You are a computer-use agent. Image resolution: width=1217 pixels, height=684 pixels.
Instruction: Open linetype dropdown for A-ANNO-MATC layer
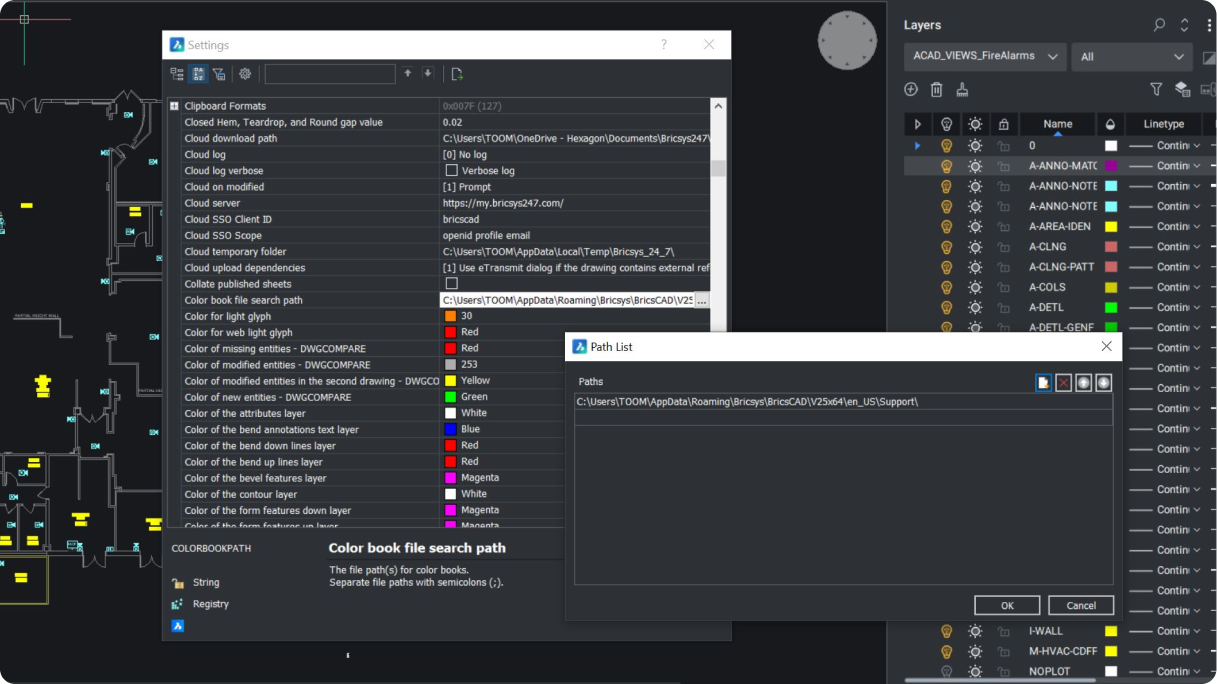1197,166
